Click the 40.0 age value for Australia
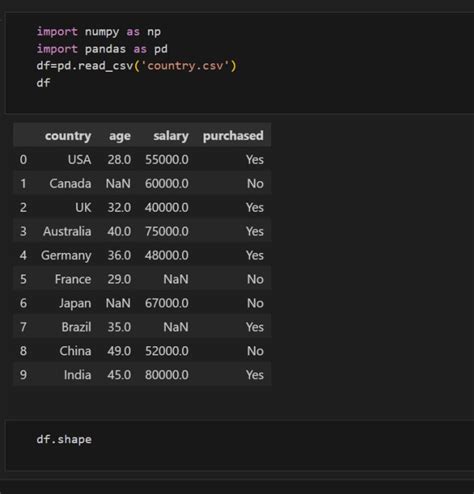This screenshot has width=474, height=494. [x=119, y=231]
